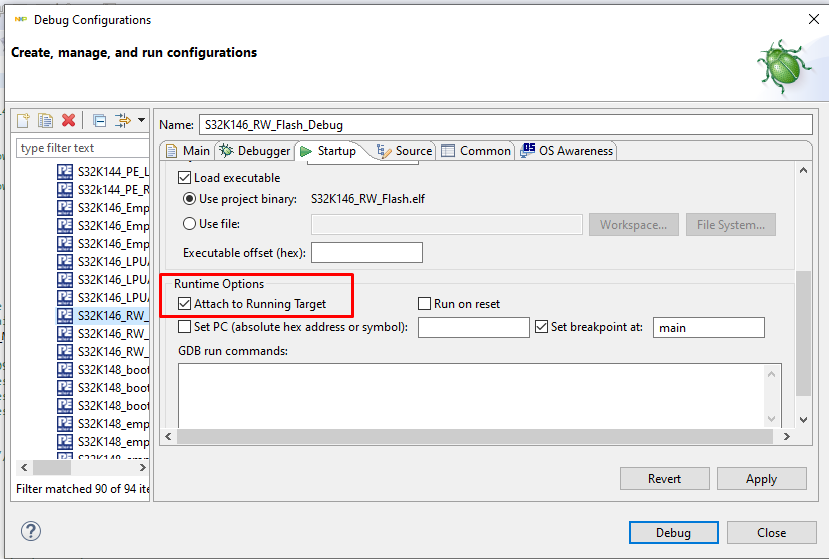
Task: Collapse all configurations in the tree
Action: pos(99,120)
